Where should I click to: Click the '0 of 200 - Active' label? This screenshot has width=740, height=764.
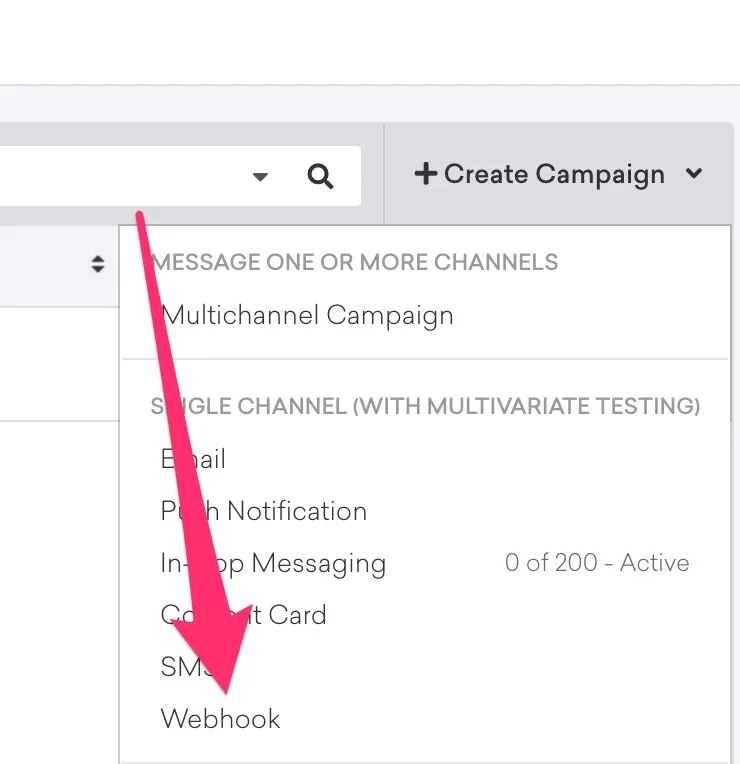pos(597,563)
